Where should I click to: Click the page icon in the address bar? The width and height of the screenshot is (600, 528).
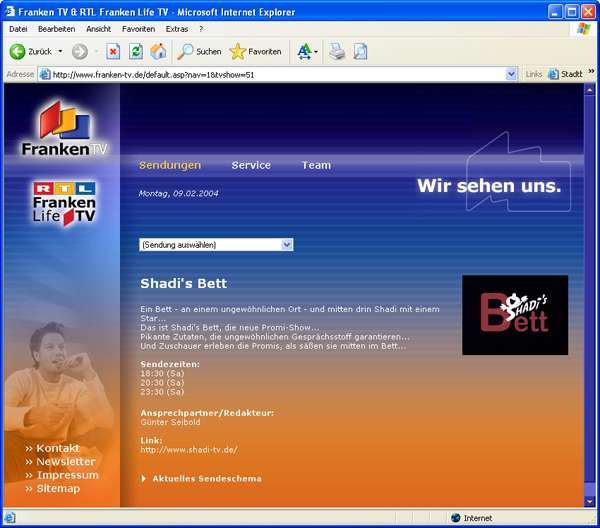pos(45,74)
